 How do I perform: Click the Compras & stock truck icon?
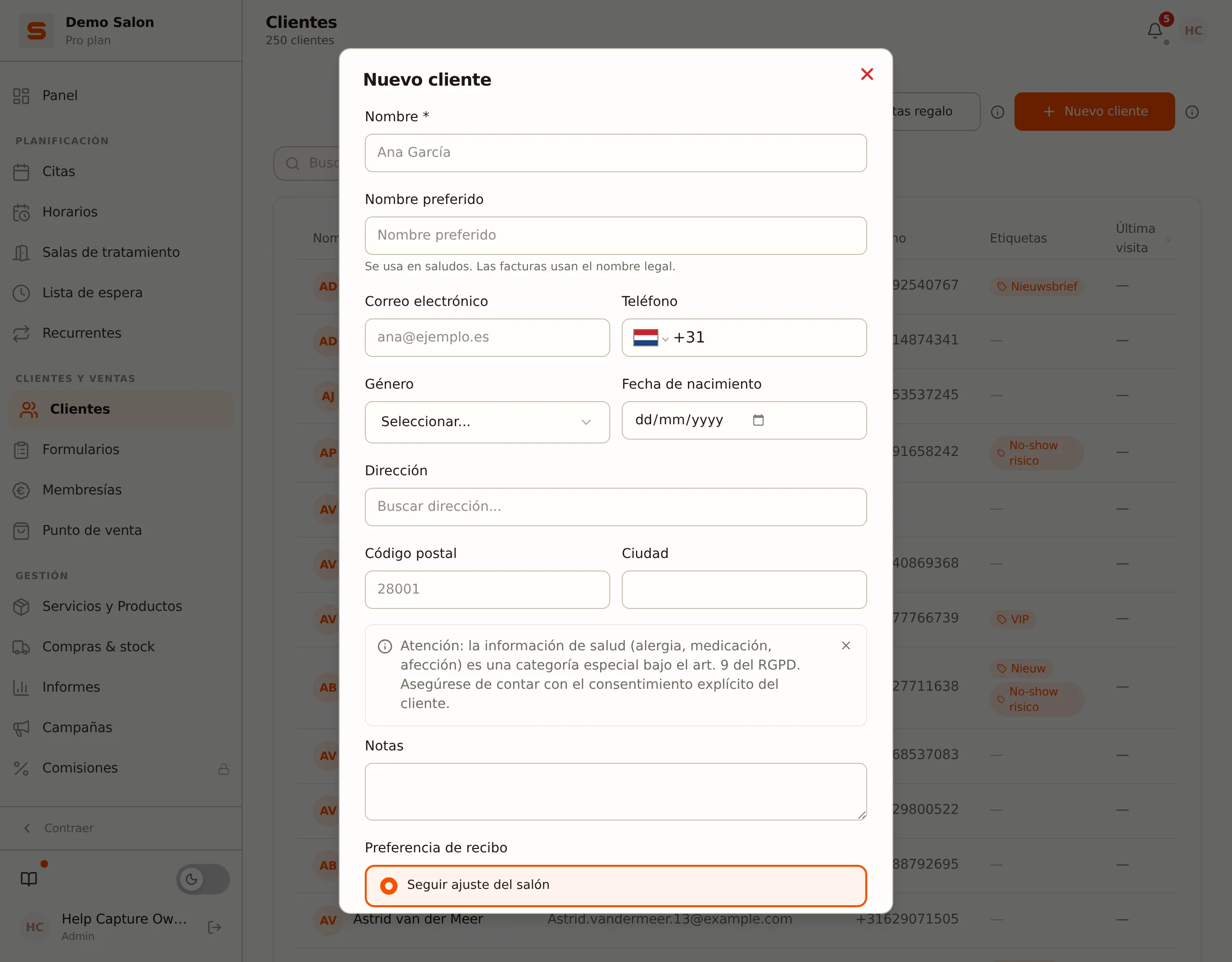pos(22,647)
